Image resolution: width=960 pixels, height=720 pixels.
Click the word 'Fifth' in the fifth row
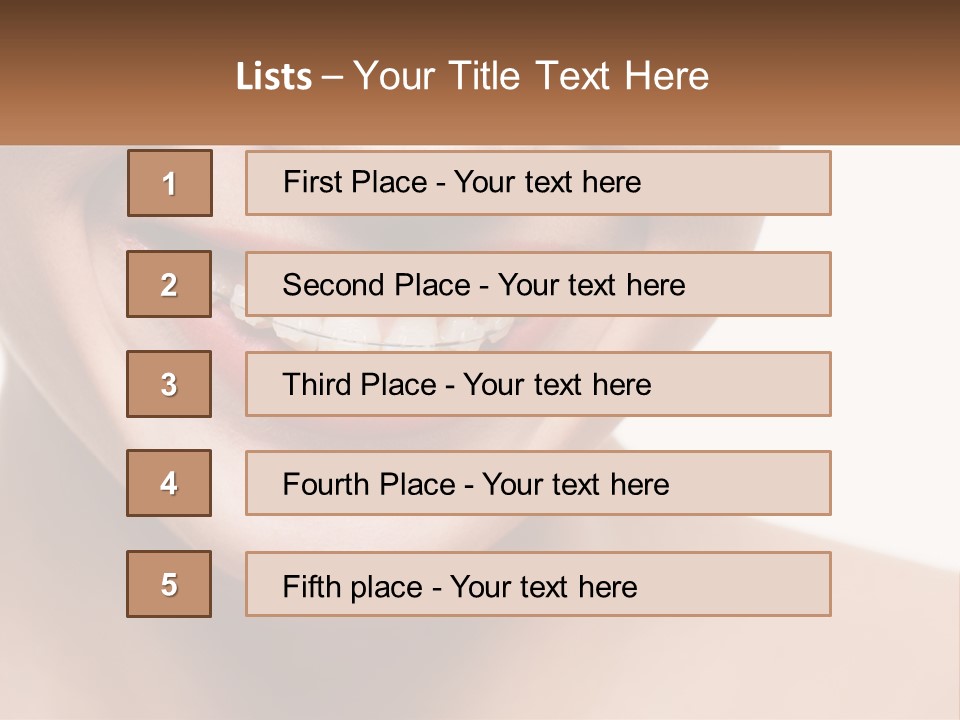tap(310, 586)
